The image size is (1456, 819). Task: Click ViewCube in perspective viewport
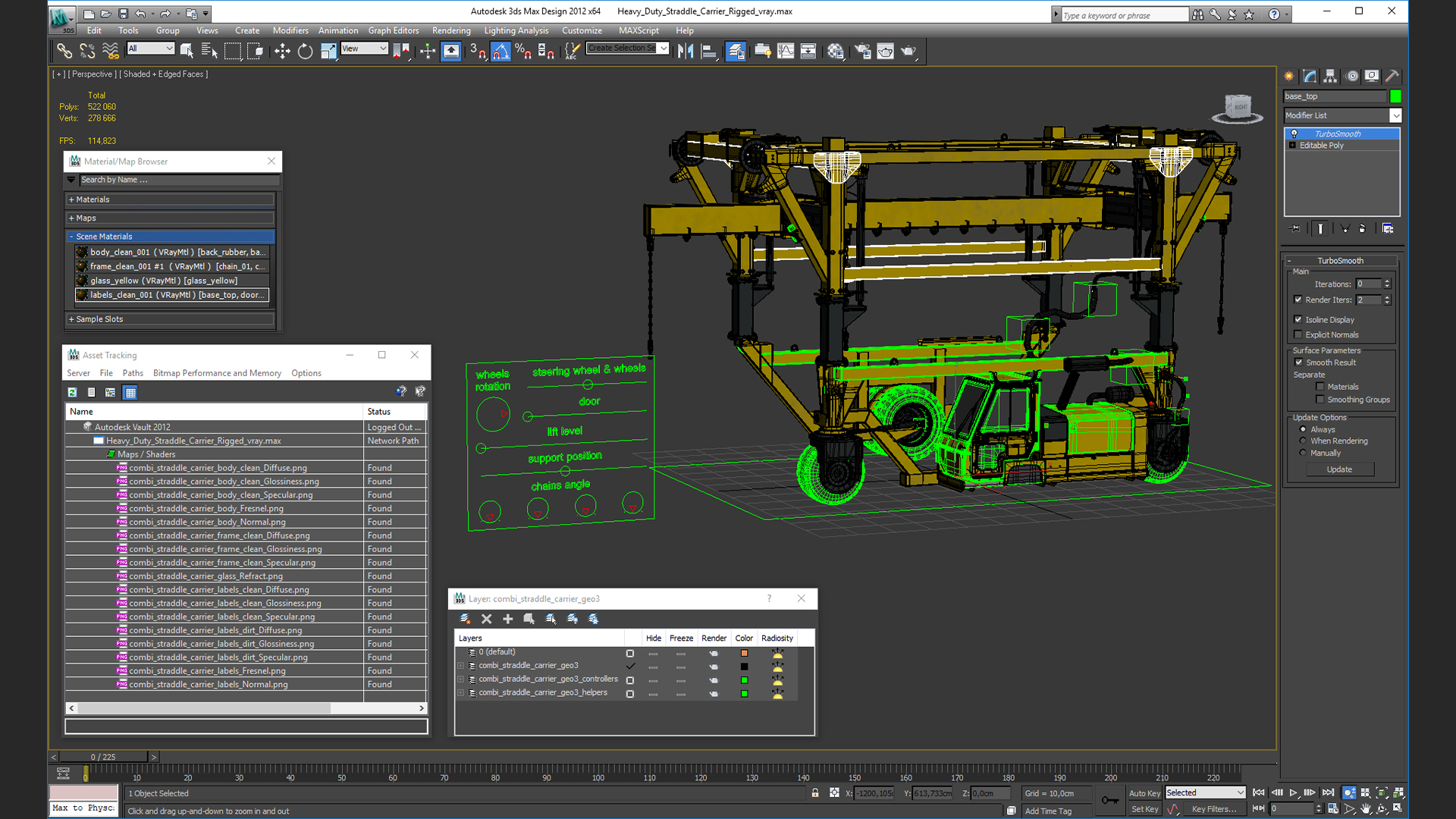(x=1238, y=108)
